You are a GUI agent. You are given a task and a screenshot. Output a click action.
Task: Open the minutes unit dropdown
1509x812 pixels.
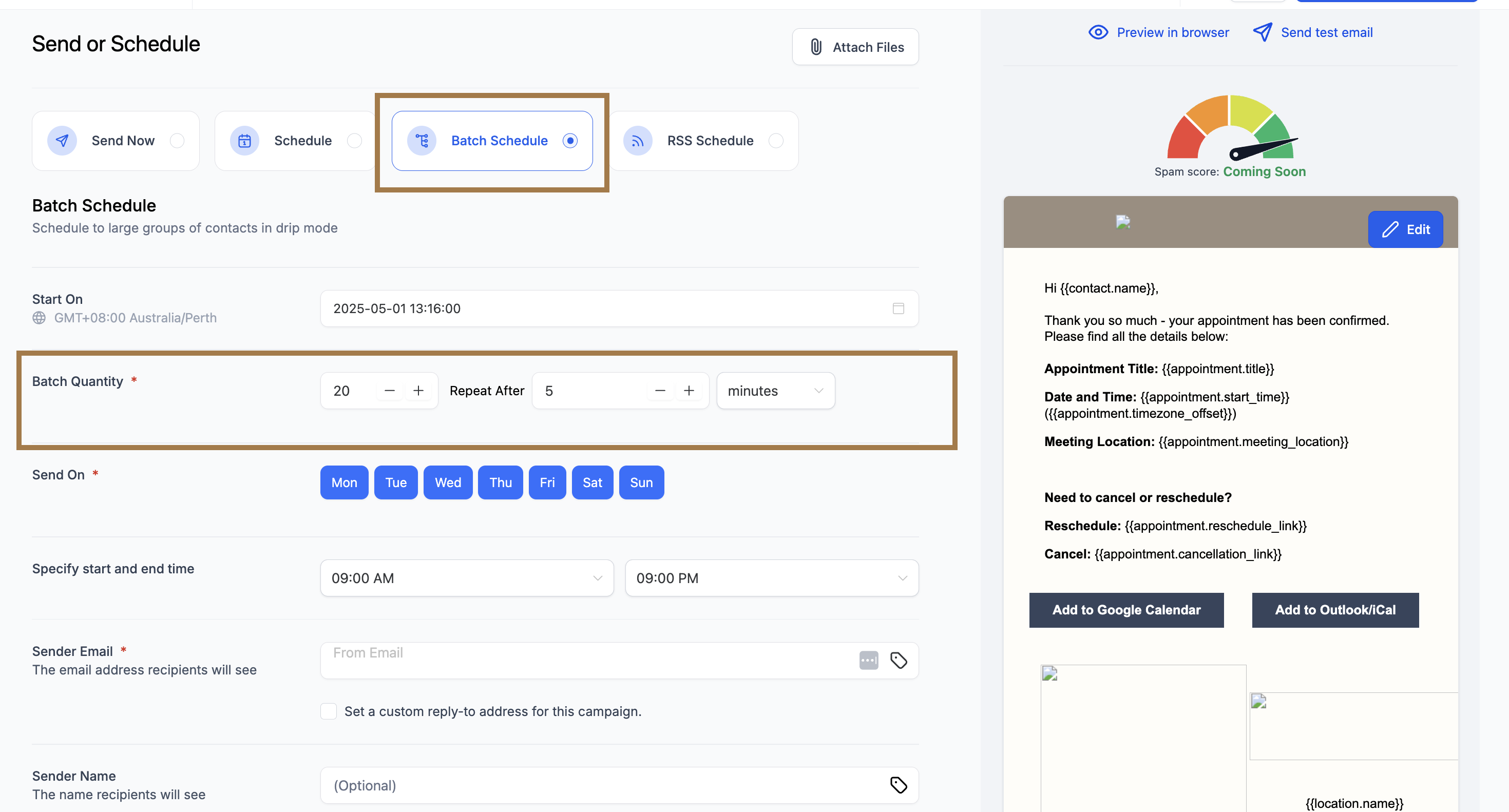click(x=775, y=391)
